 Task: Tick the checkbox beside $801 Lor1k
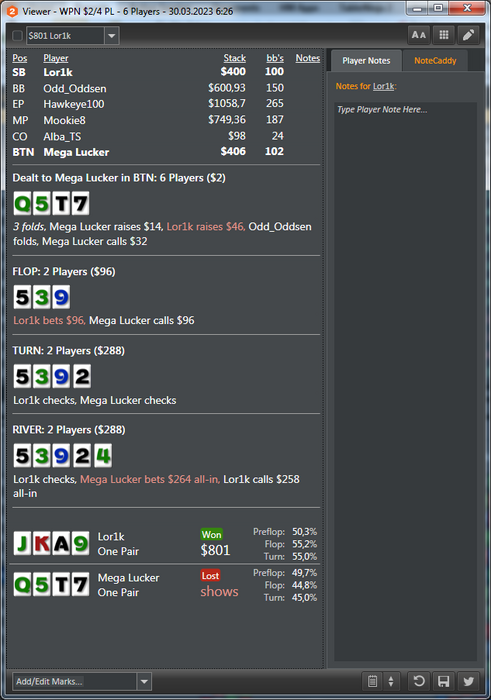click(x=17, y=36)
